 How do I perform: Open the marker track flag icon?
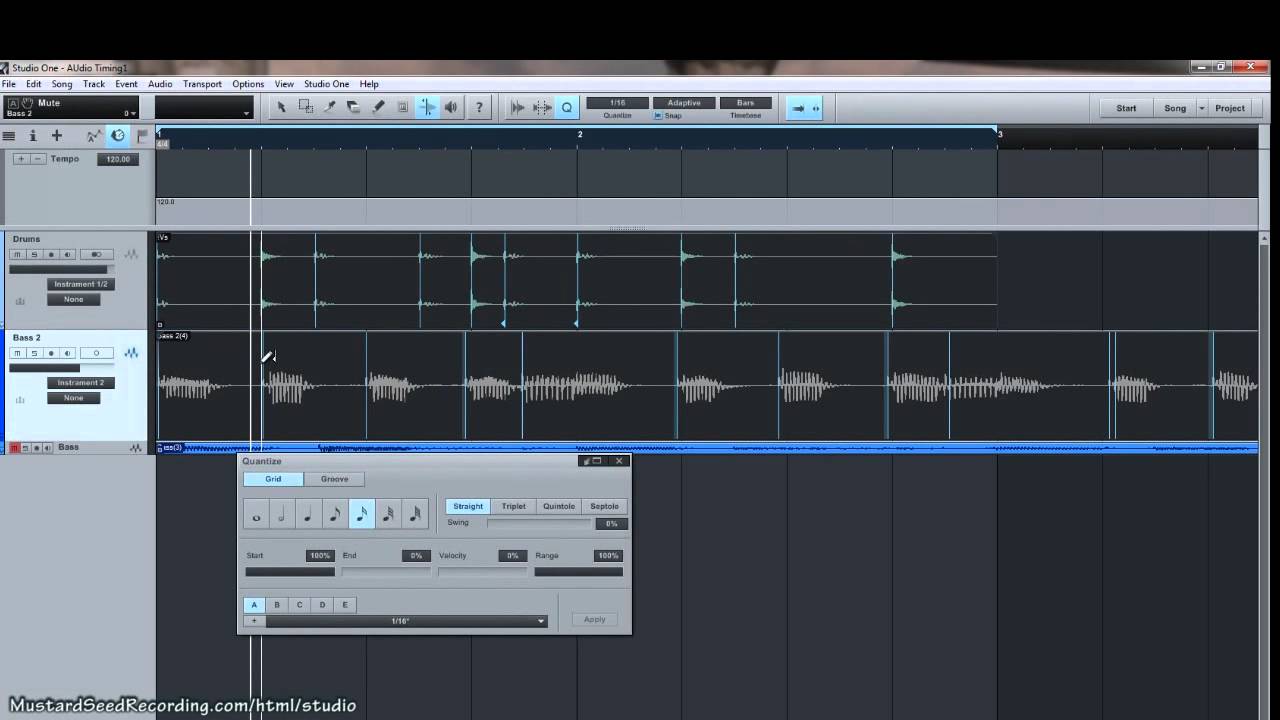142,135
